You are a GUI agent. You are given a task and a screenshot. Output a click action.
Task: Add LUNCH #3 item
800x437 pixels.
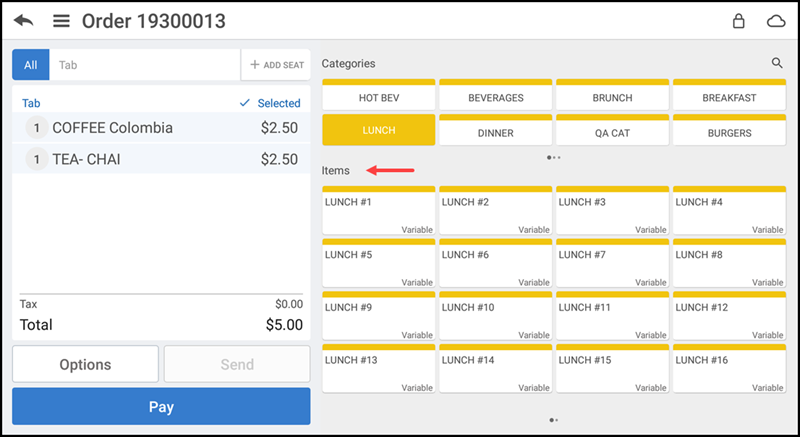(x=612, y=211)
